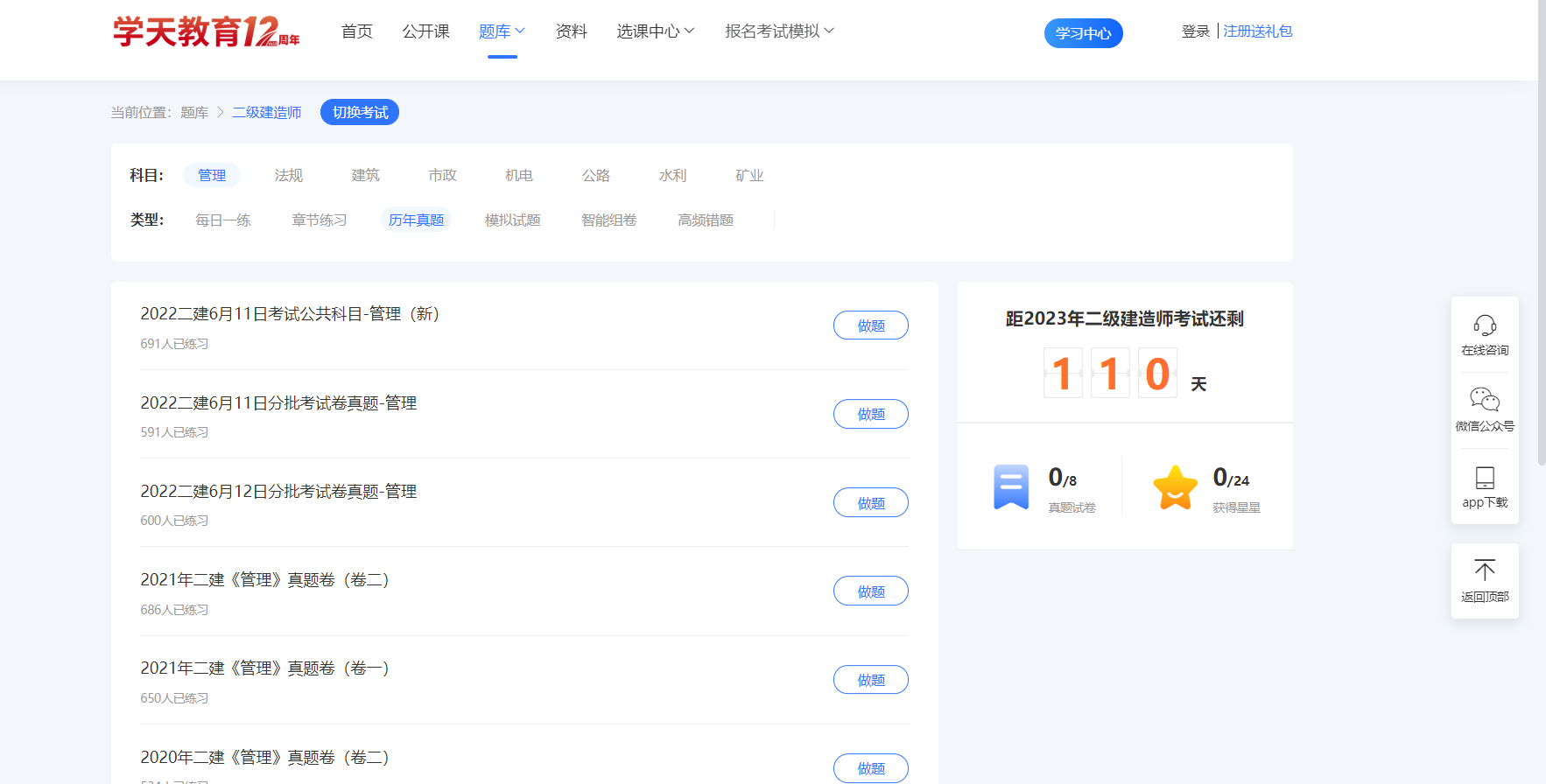Switch to 智能组卷 type

(609, 220)
